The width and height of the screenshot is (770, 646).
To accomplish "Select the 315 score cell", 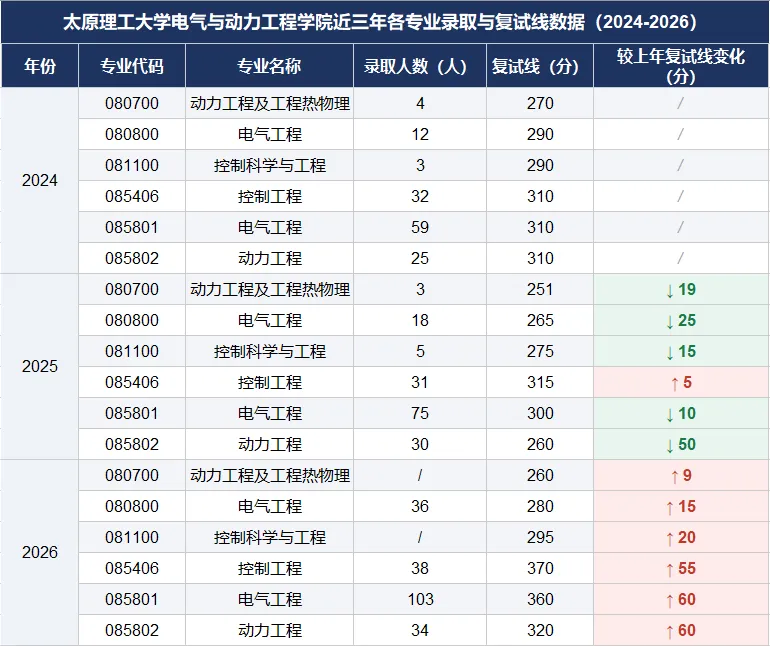I will 540,382.
